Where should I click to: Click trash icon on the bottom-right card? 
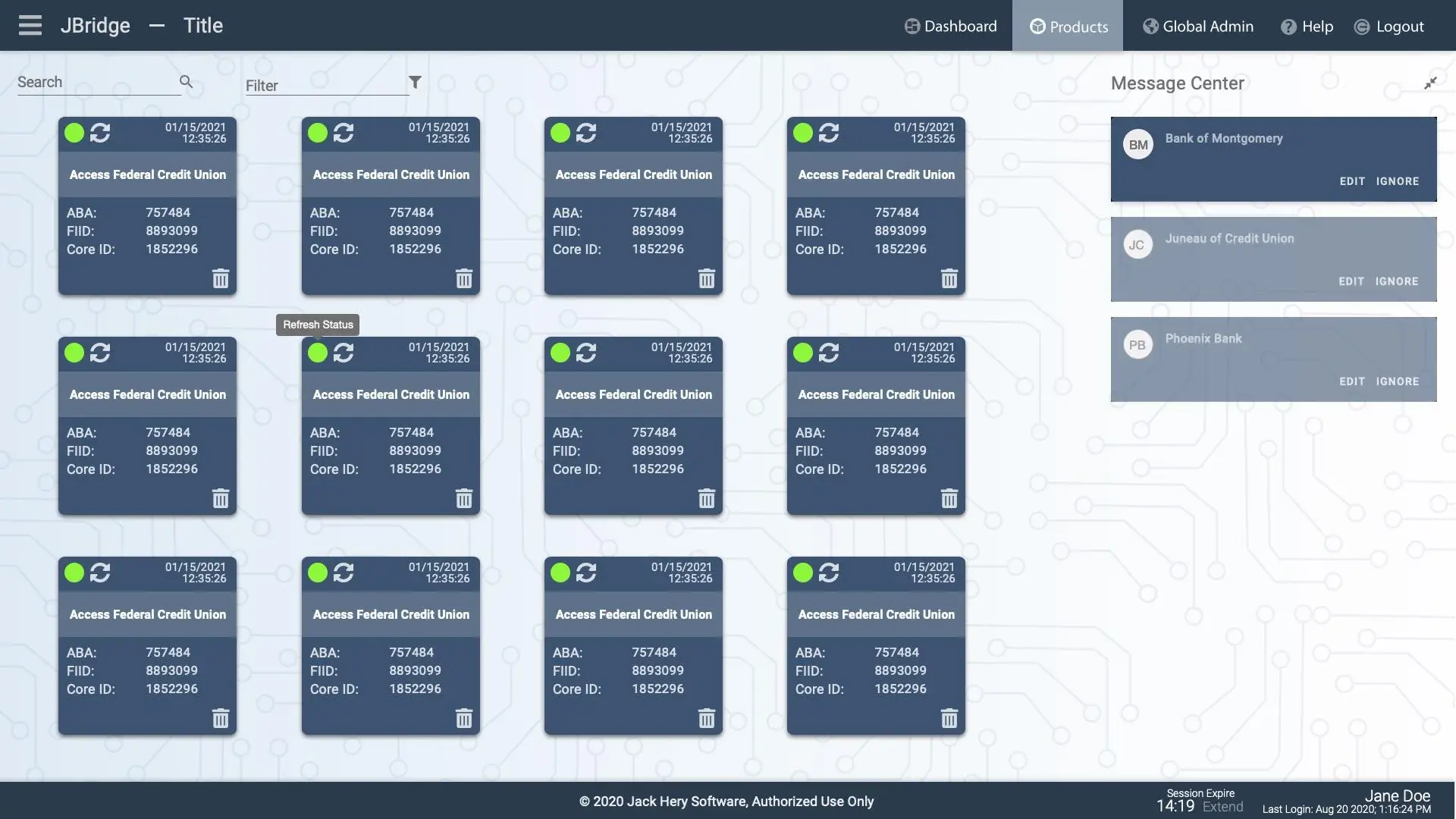(x=949, y=718)
